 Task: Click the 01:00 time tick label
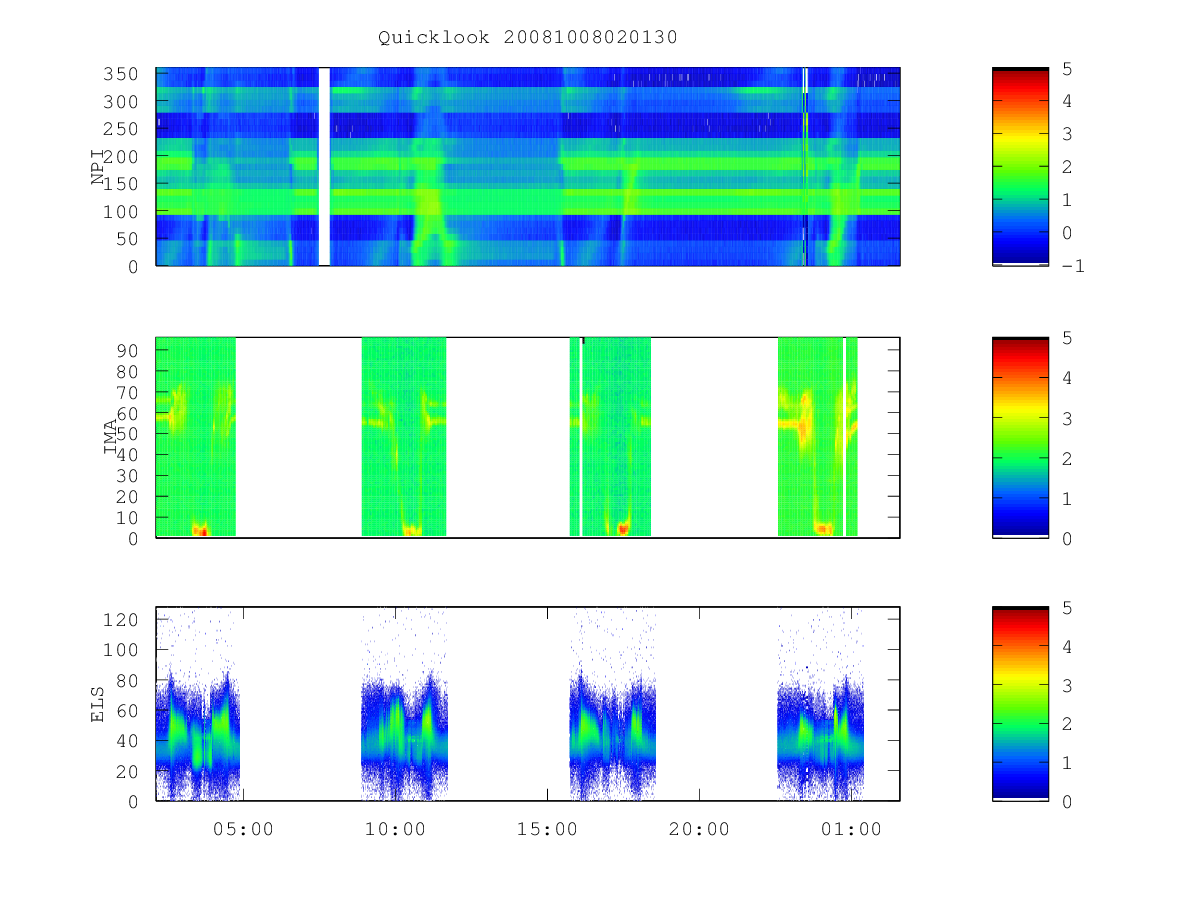(851, 829)
